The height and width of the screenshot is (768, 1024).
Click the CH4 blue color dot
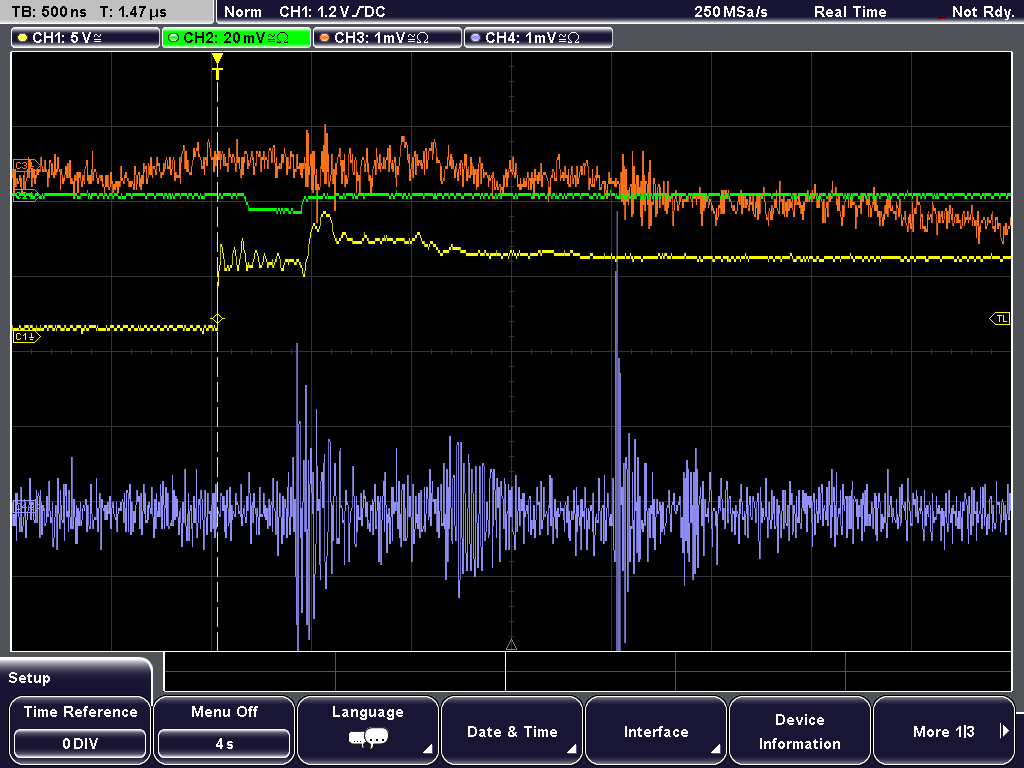475,38
